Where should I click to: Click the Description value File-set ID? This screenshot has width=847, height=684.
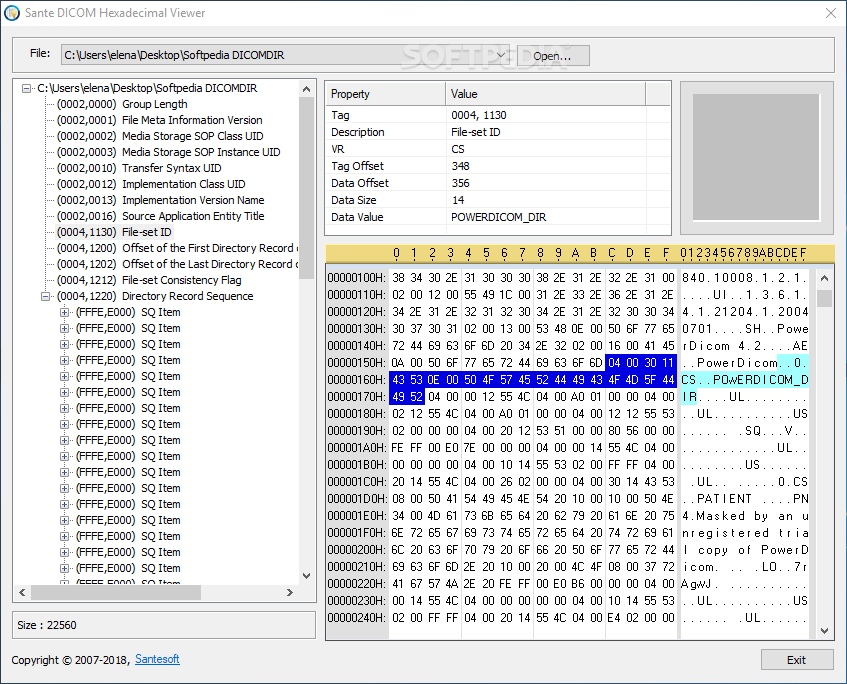tap(475, 132)
